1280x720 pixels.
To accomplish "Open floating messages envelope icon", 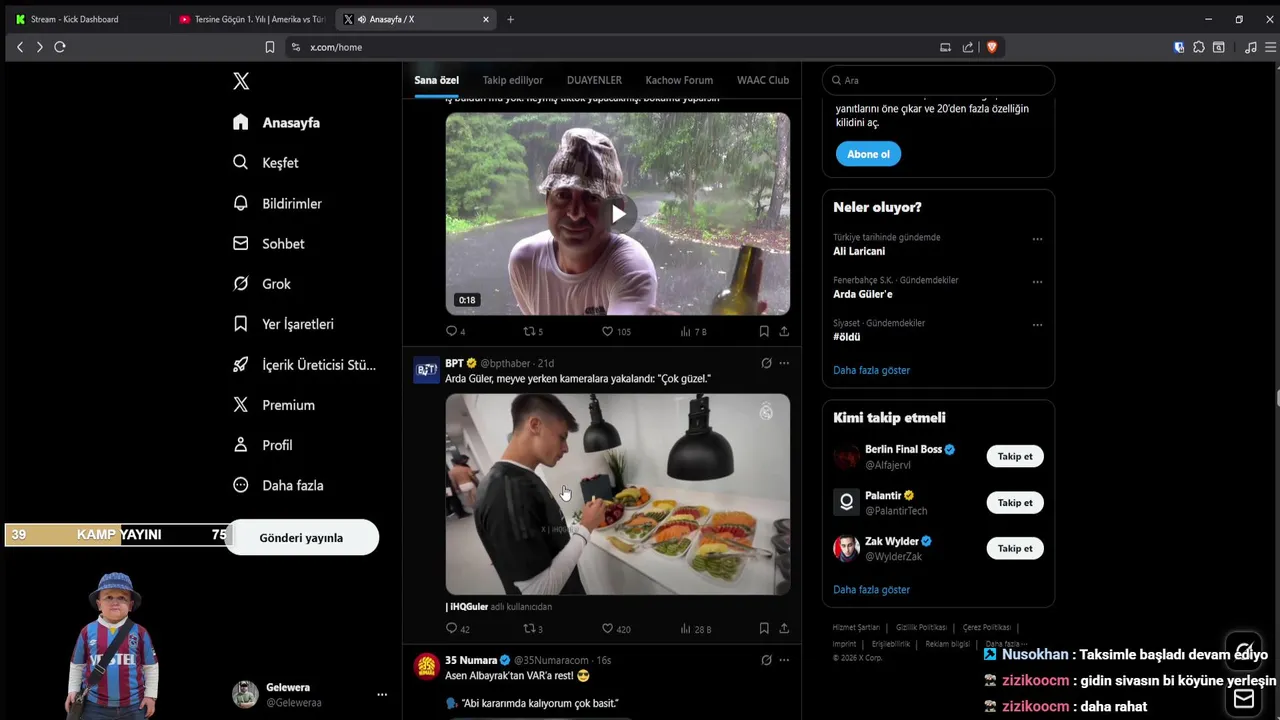I will pyautogui.click(x=1244, y=699).
